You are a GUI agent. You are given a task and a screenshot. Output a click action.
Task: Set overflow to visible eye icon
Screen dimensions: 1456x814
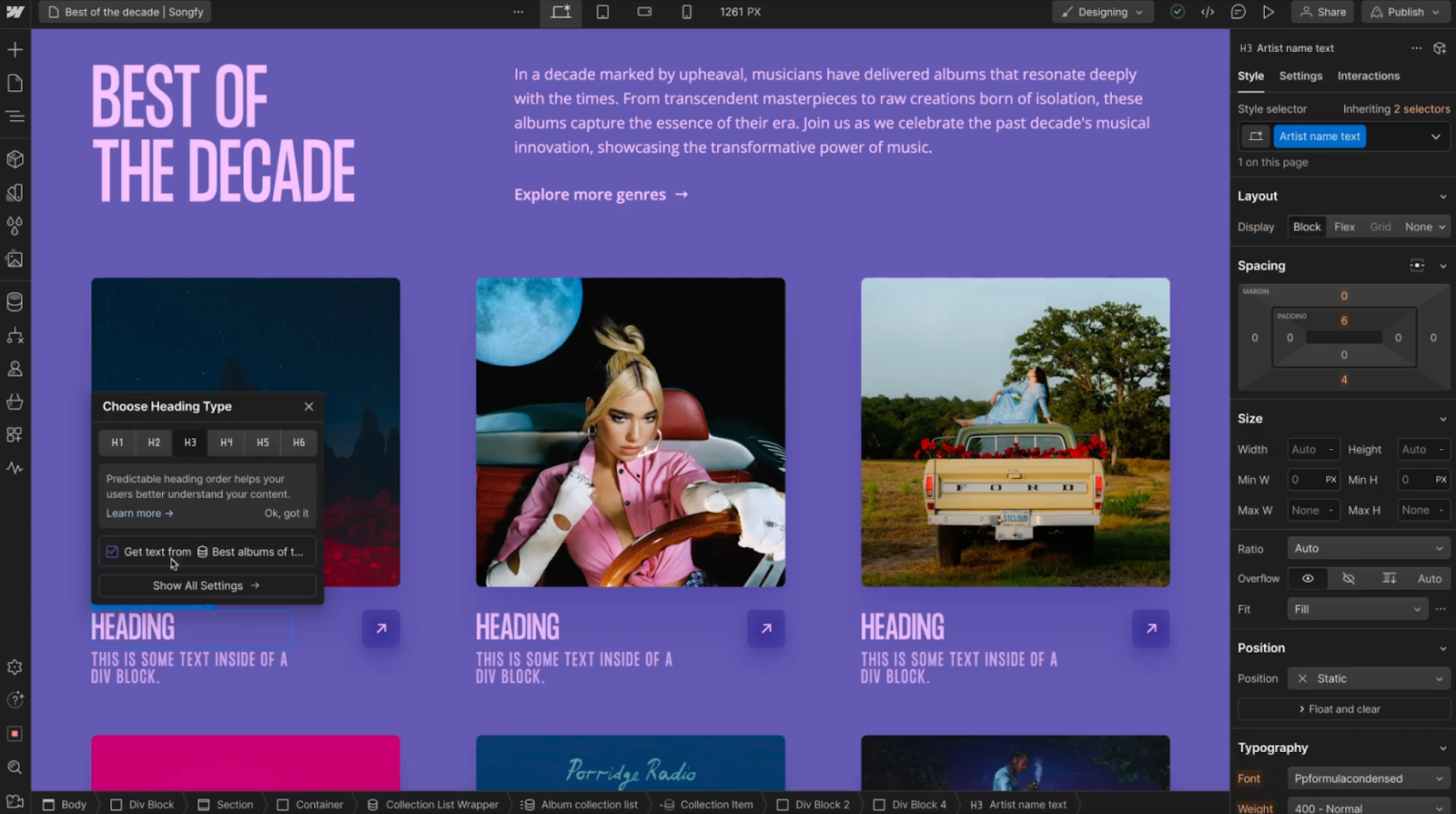(1308, 579)
